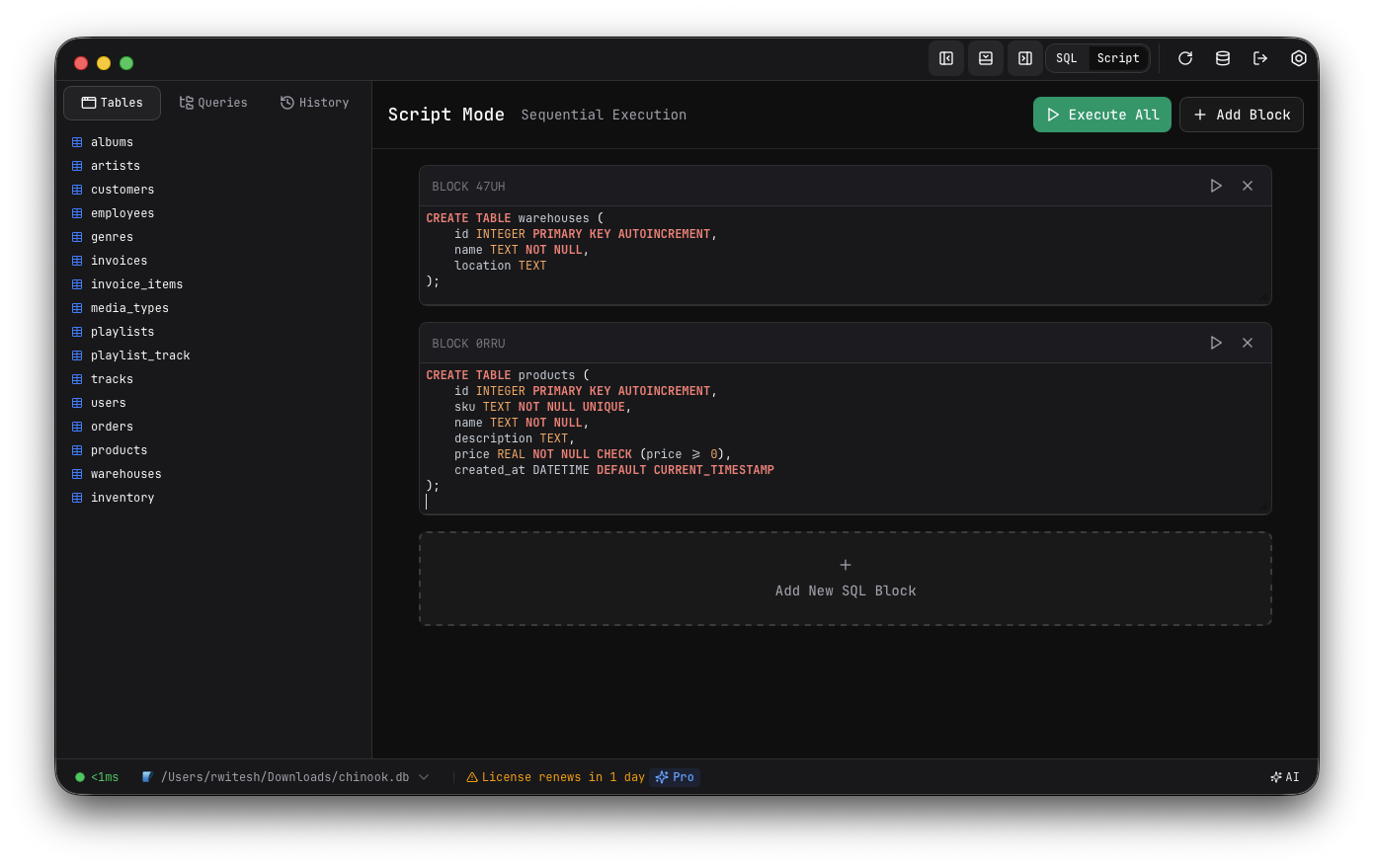
Task: Toggle the right sidebar panel icon
Action: pyautogui.click(x=1024, y=58)
